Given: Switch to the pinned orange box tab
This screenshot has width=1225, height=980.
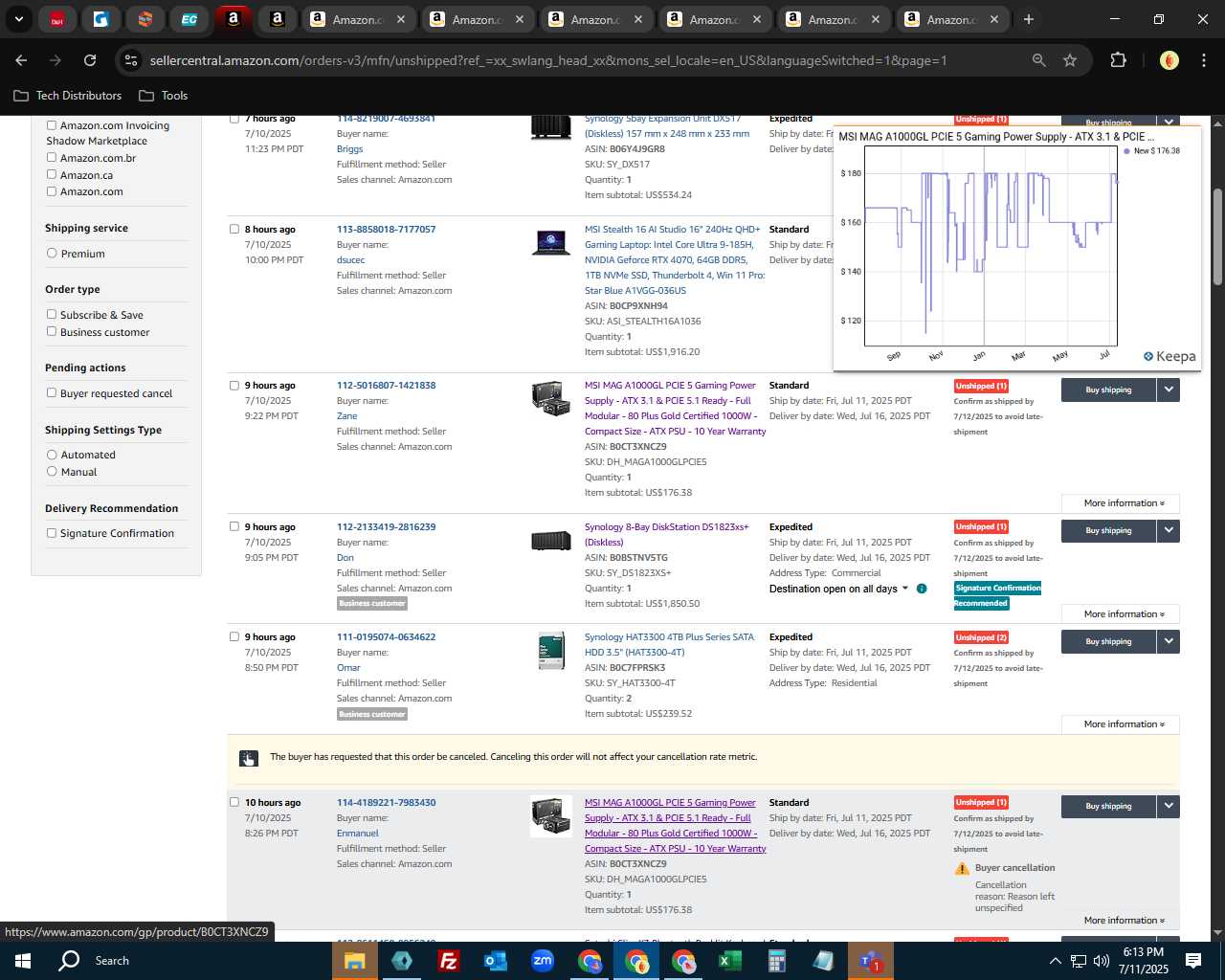Looking at the screenshot, I should [145, 19].
